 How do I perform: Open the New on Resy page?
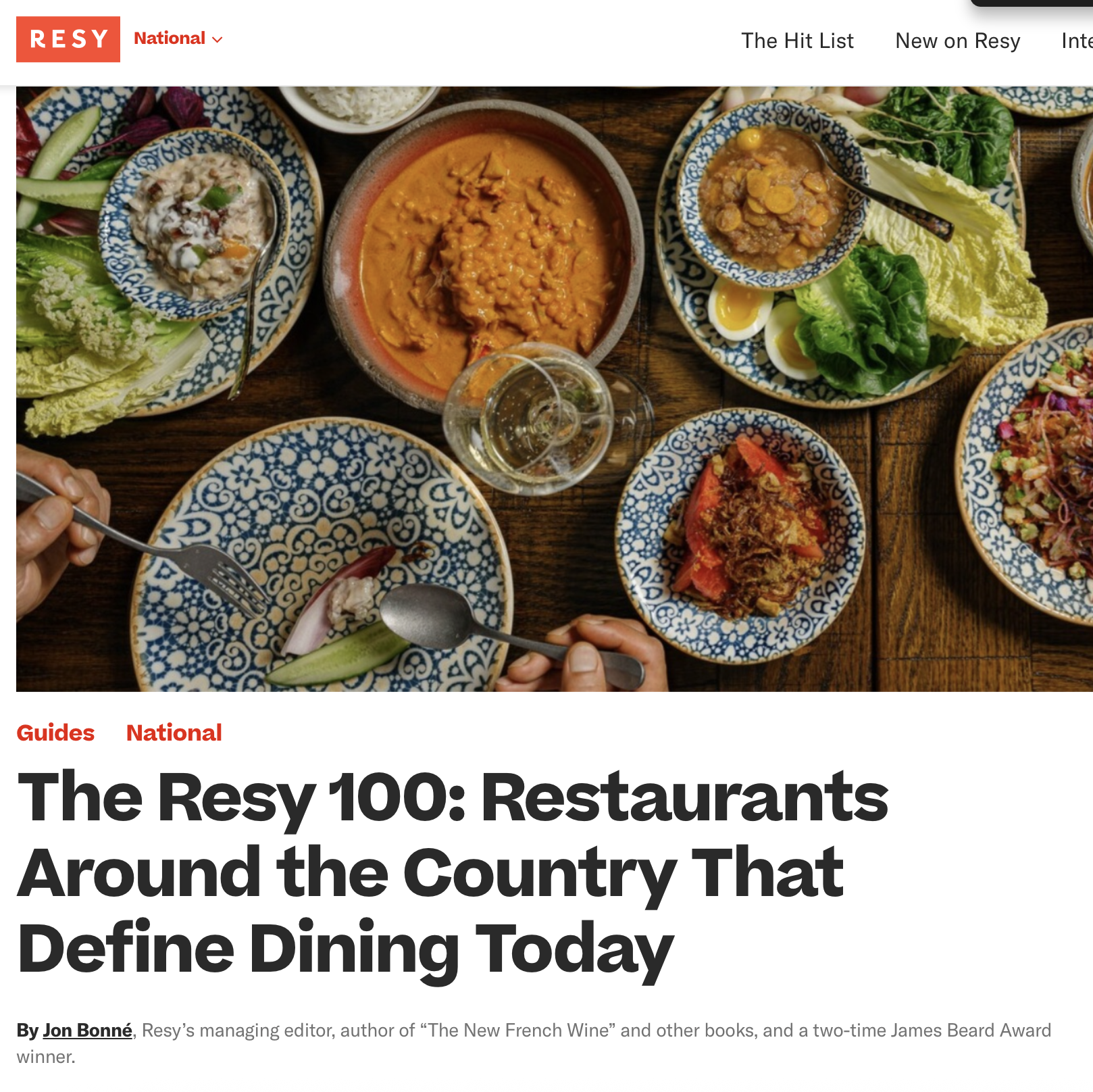(x=957, y=41)
